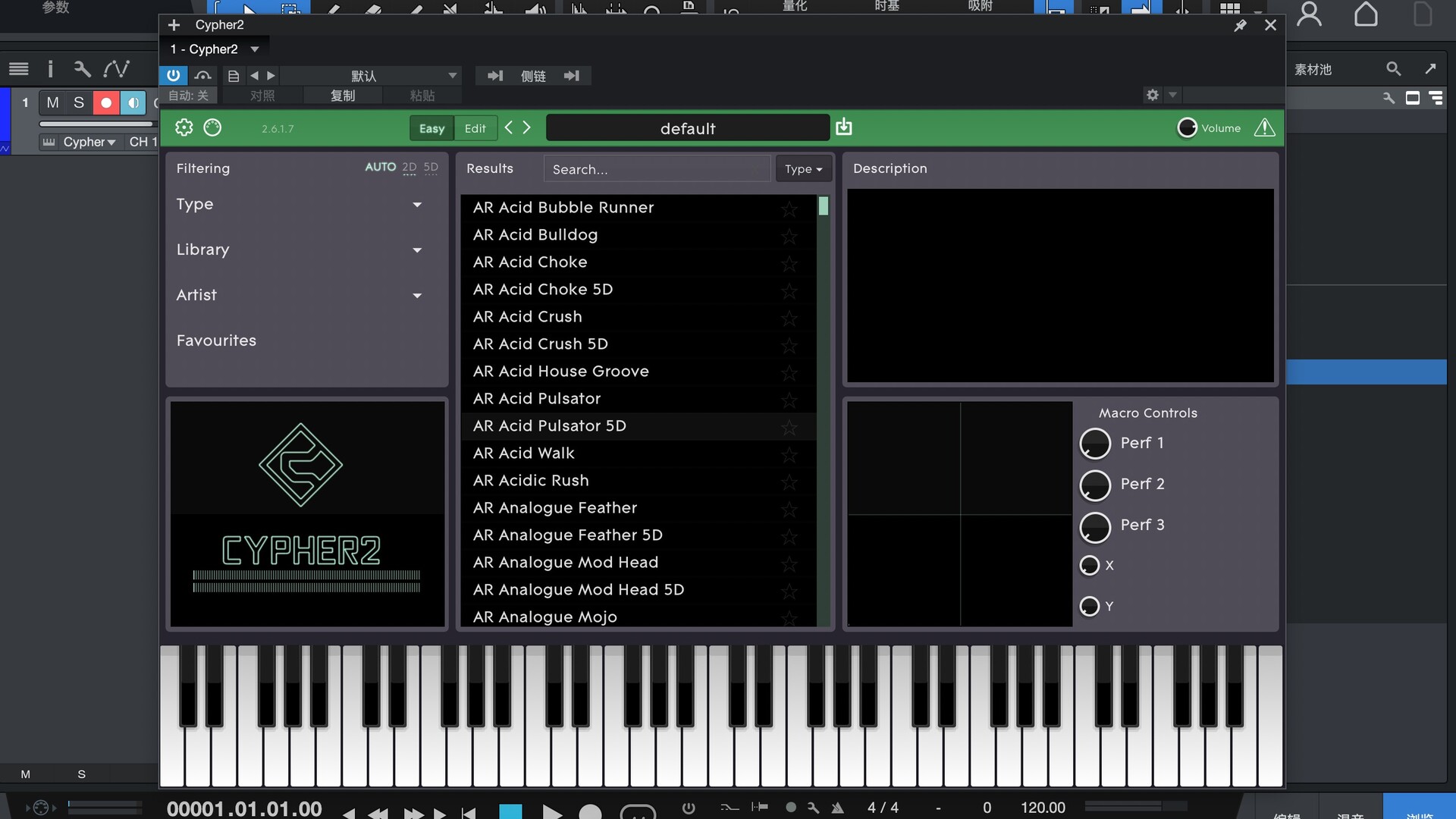This screenshot has width=1456, height=819.
Task: Click the 自动: 关 automation button
Action: click(188, 96)
